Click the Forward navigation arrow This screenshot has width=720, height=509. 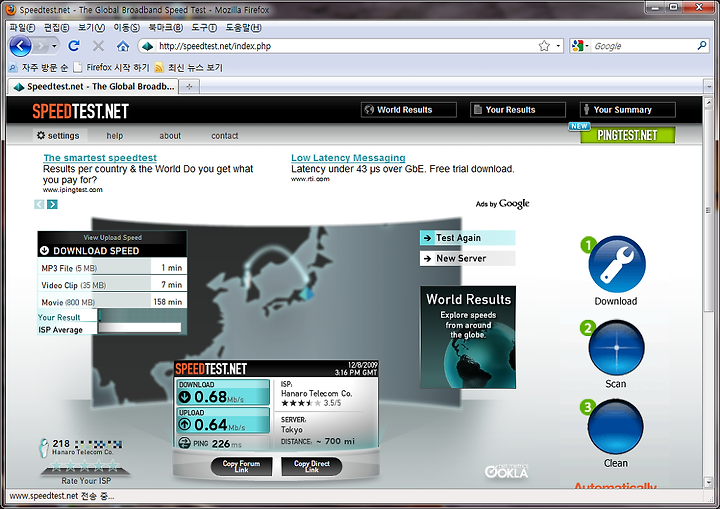41,46
